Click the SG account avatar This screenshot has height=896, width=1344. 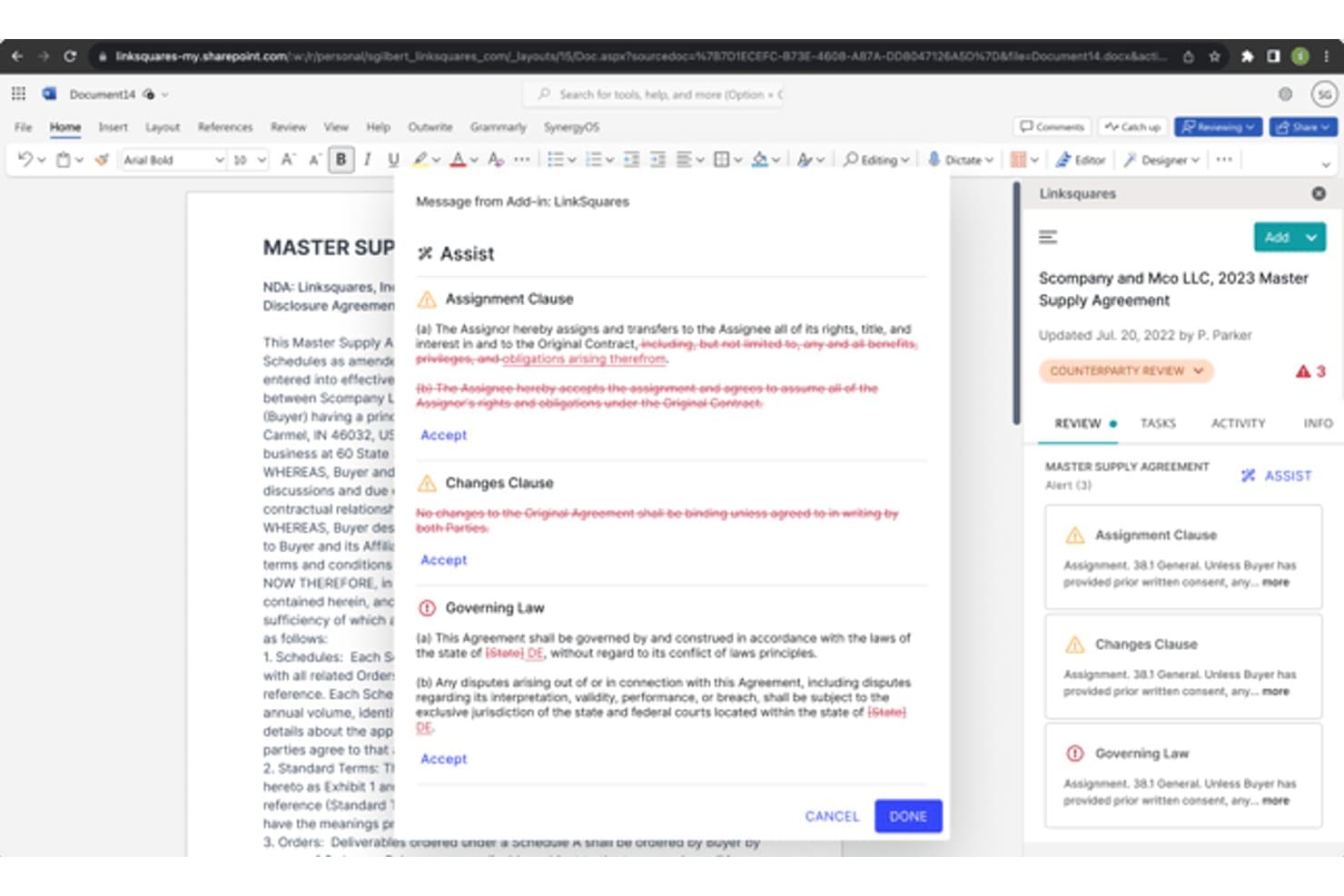click(1324, 94)
